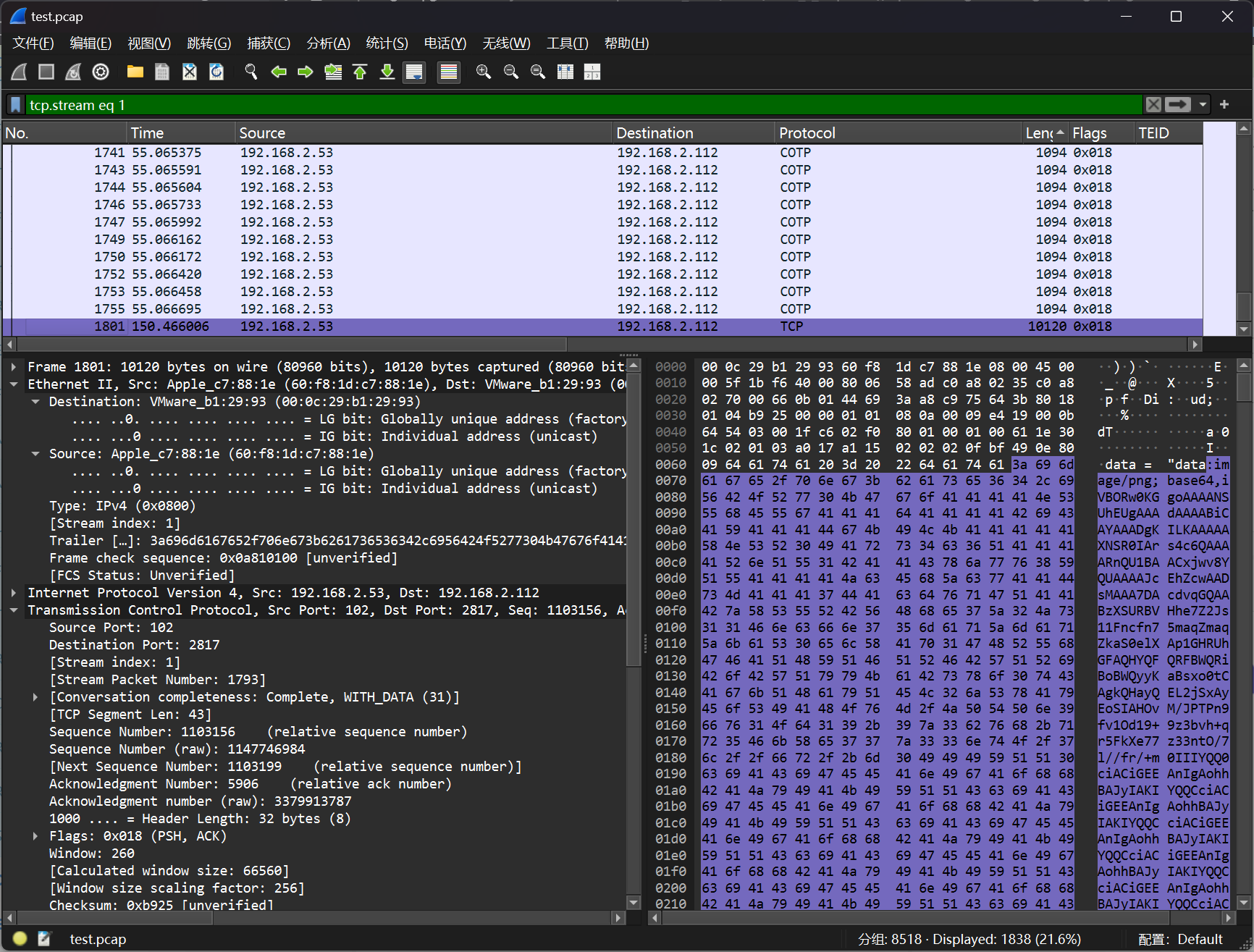Open the 捕获(C) menu
Viewport: 1254px width, 952px height.
tap(269, 43)
